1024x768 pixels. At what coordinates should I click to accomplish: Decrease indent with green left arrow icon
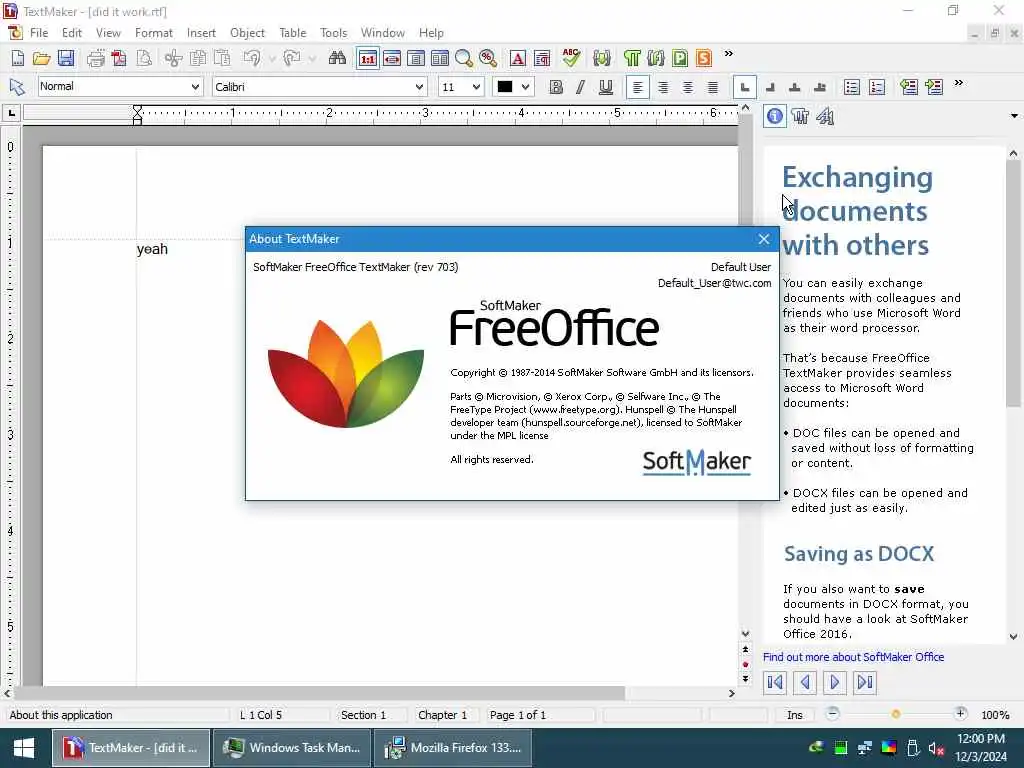tap(909, 87)
